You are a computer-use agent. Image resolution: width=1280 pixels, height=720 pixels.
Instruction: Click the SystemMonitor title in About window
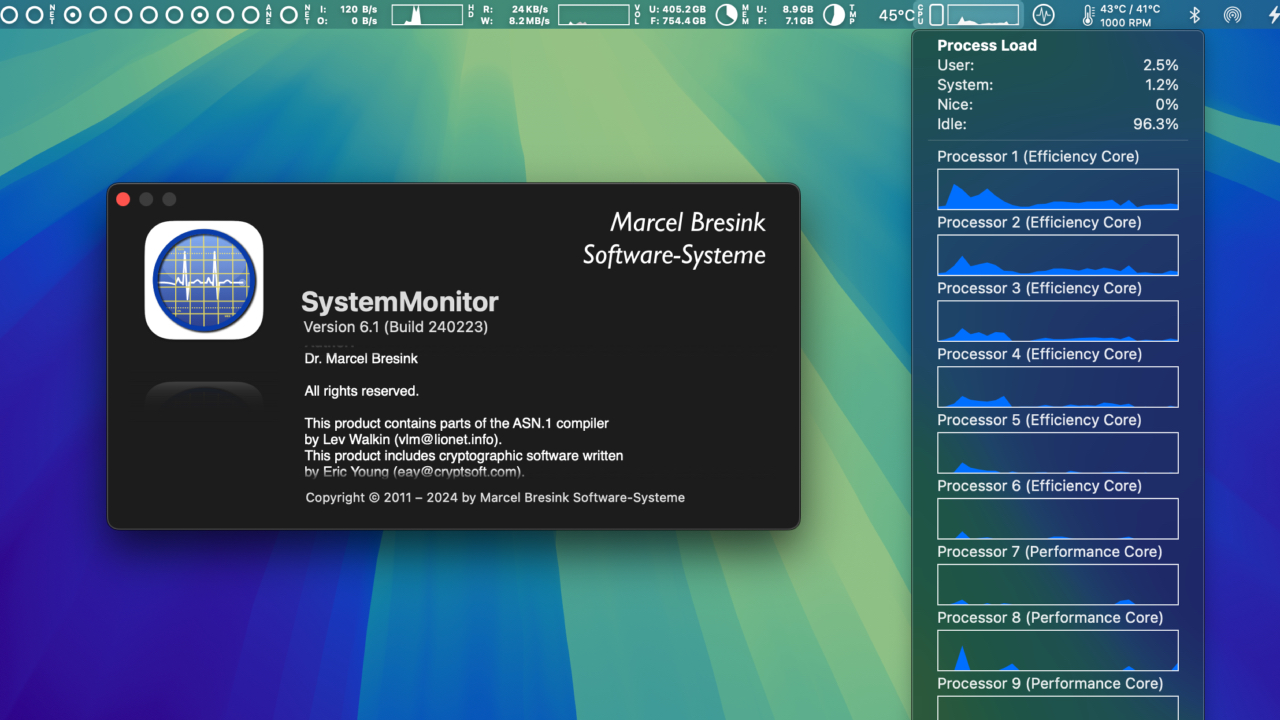coord(400,302)
